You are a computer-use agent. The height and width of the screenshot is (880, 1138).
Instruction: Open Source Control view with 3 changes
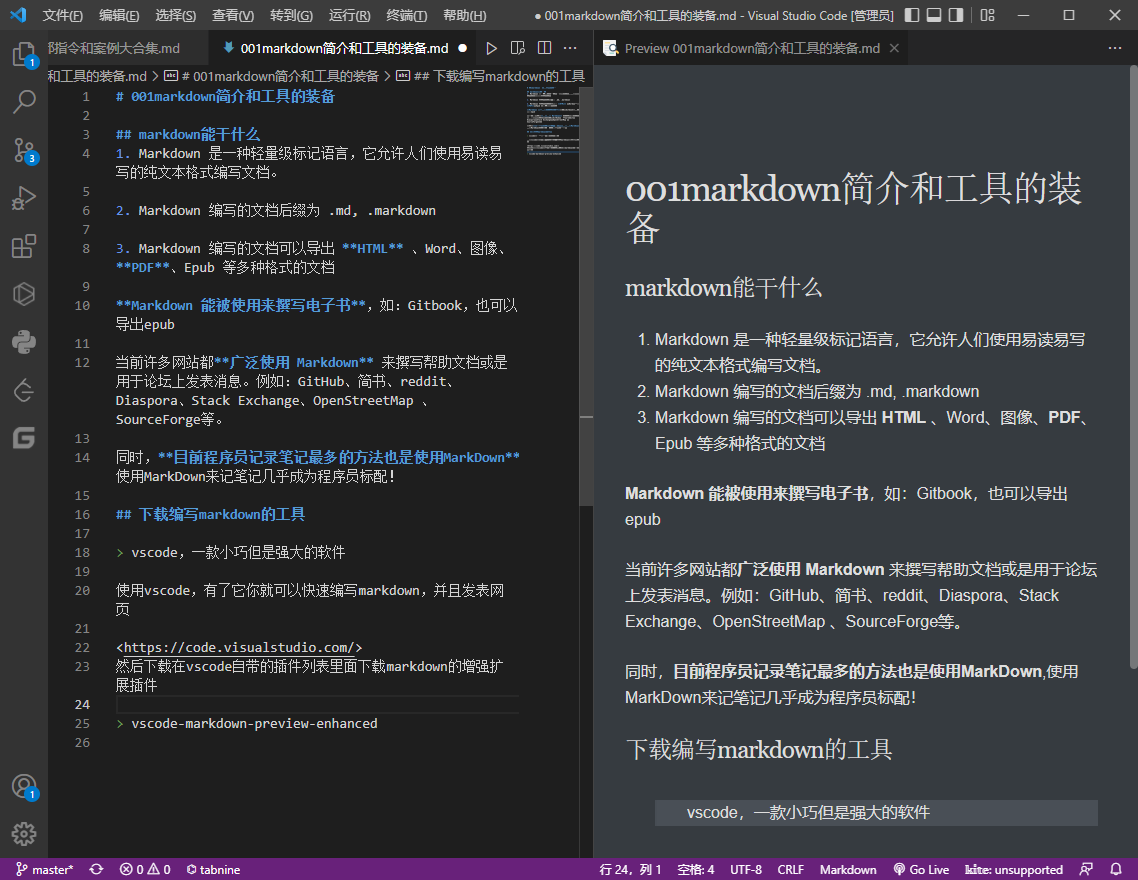[x=24, y=150]
